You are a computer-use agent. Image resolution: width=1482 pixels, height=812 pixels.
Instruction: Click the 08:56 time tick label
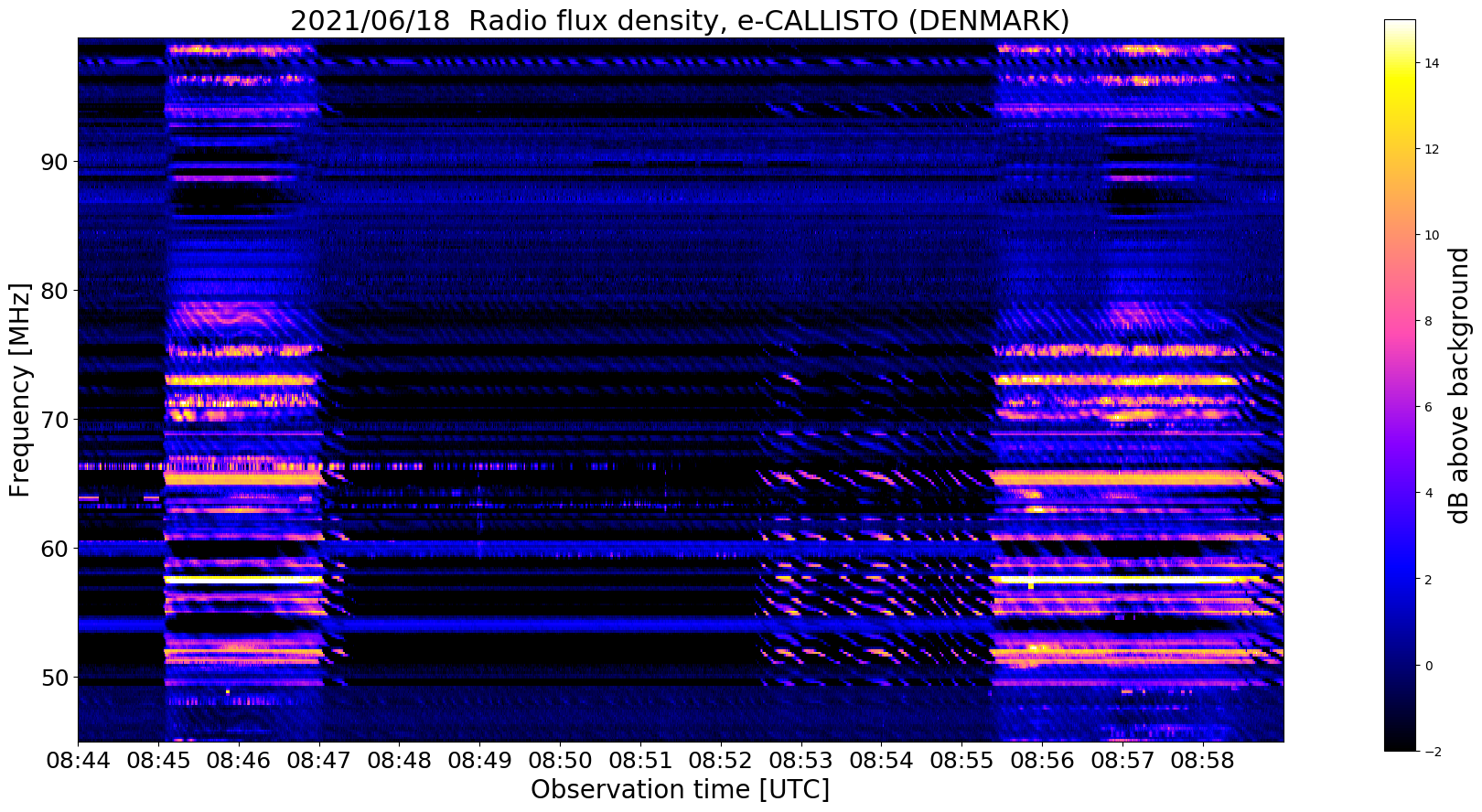point(1042,760)
